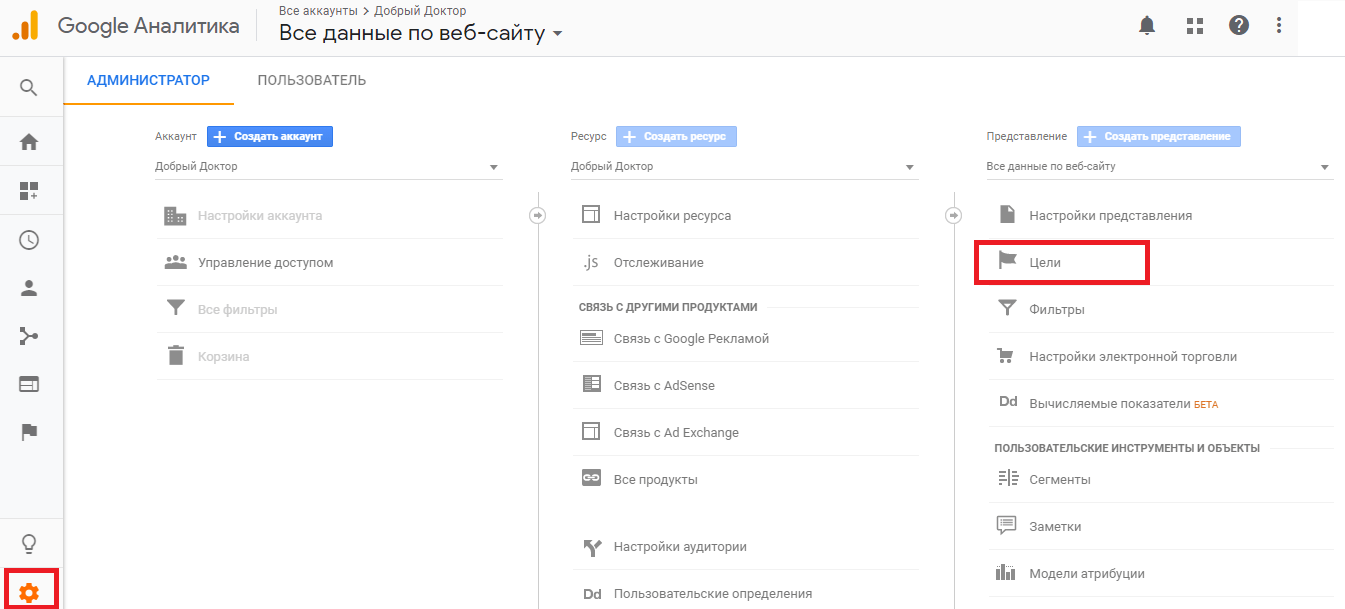Open the lightbulb Discover icon
The image size is (1345, 609).
[29, 544]
